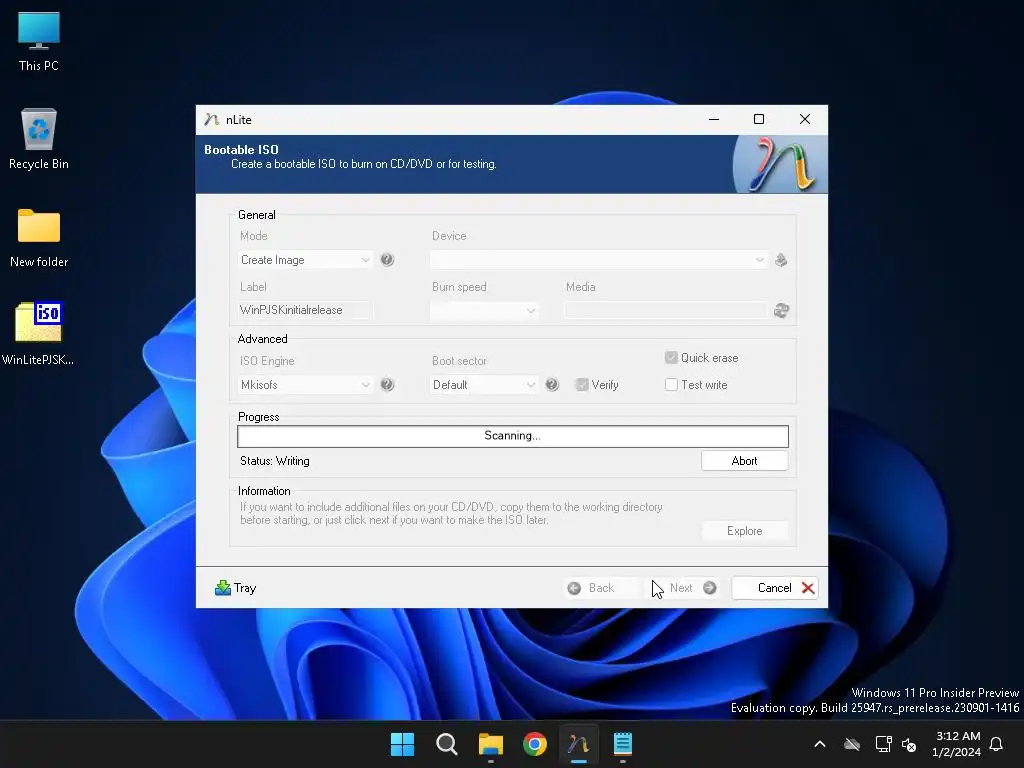Click the Scanning progress bar
The width and height of the screenshot is (1024, 768).
pos(513,436)
